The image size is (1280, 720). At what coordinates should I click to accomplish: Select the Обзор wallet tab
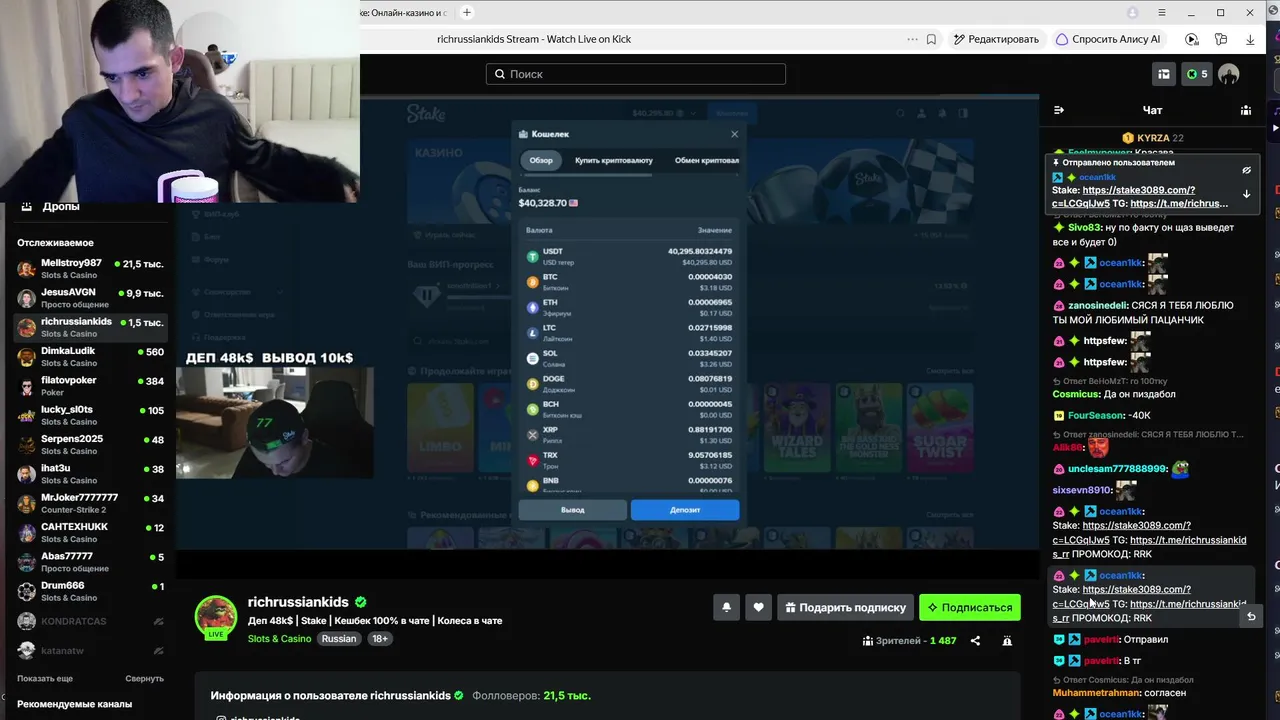[541, 160]
